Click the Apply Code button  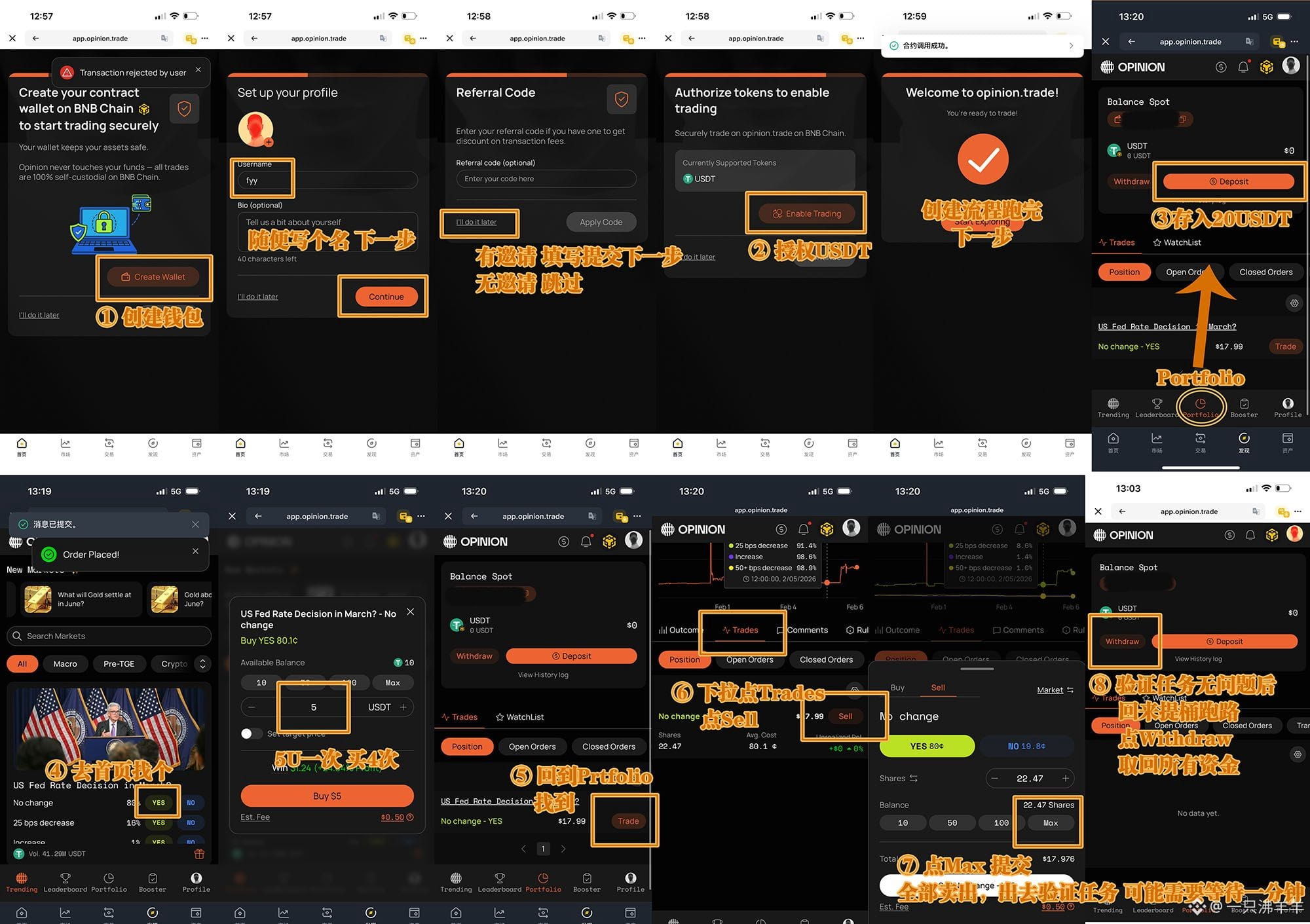pos(601,222)
